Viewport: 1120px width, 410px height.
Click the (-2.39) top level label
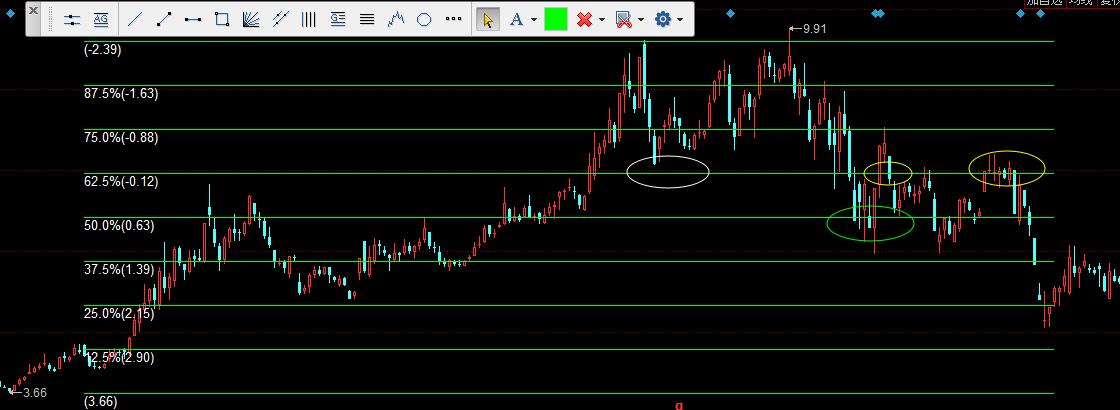tap(103, 50)
